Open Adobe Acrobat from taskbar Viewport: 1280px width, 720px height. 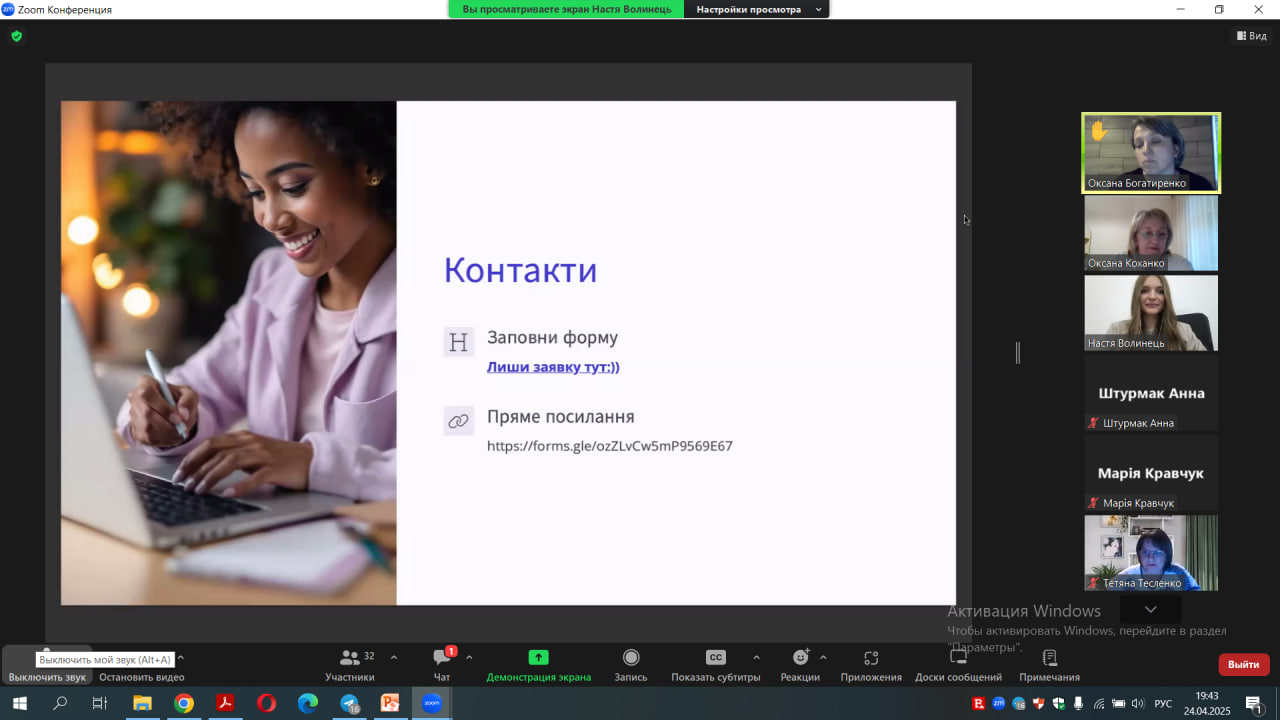[x=225, y=703]
